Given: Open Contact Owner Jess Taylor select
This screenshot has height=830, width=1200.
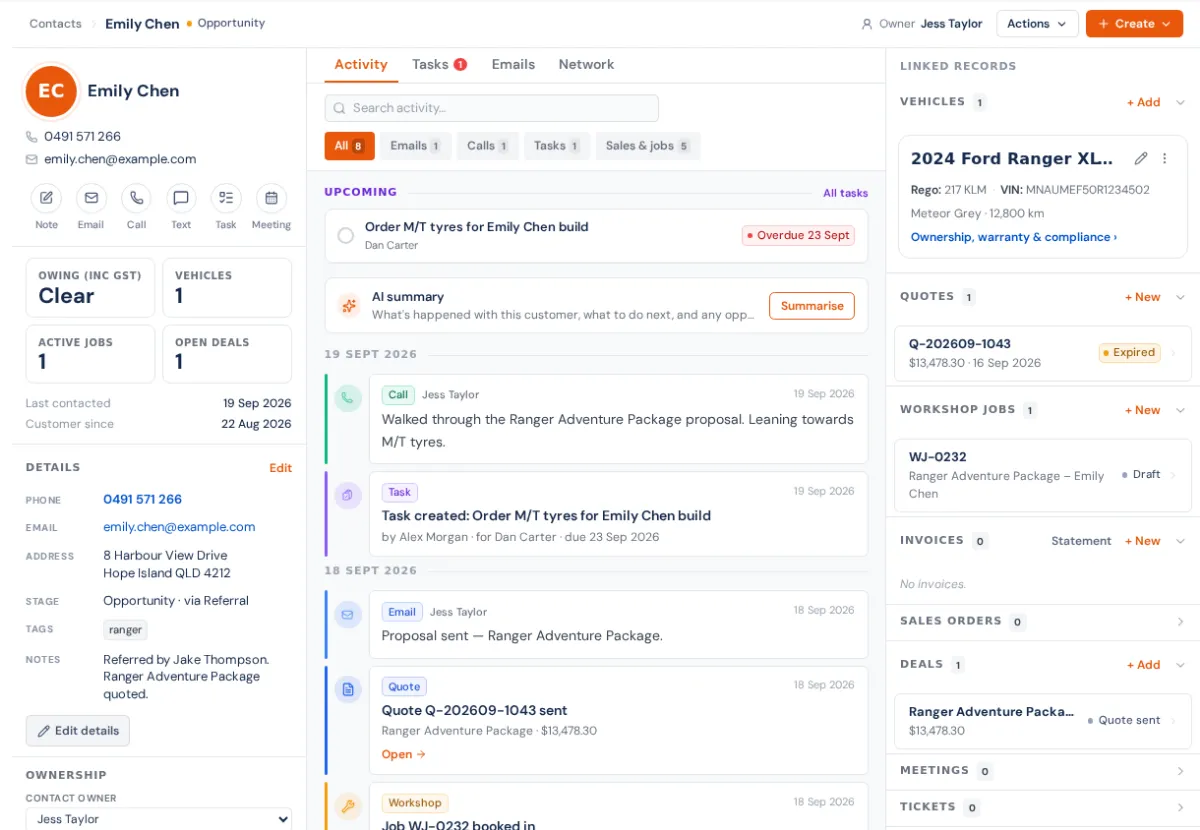Looking at the screenshot, I should (158, 819).
